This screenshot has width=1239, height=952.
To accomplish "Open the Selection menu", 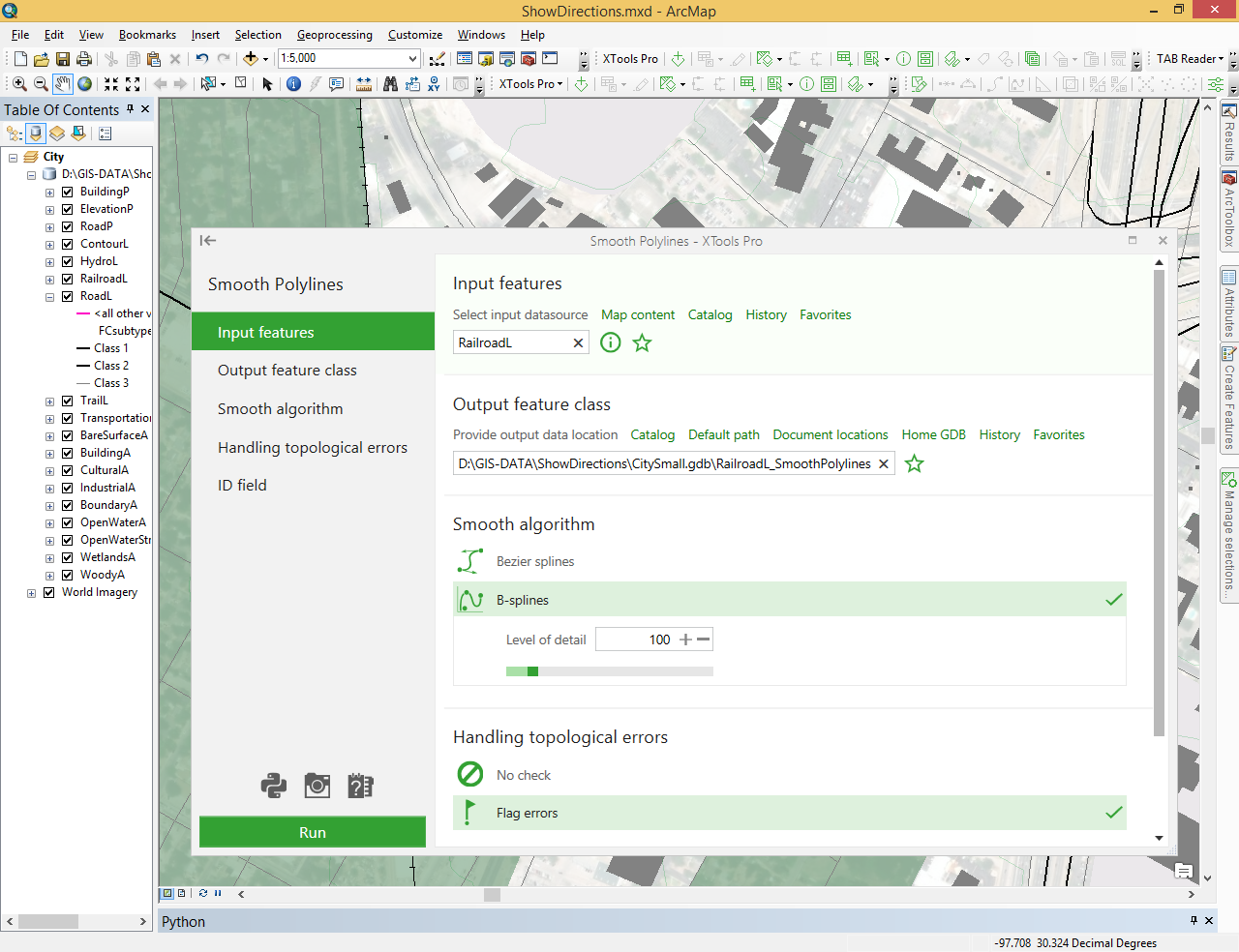I will point(257,35).
